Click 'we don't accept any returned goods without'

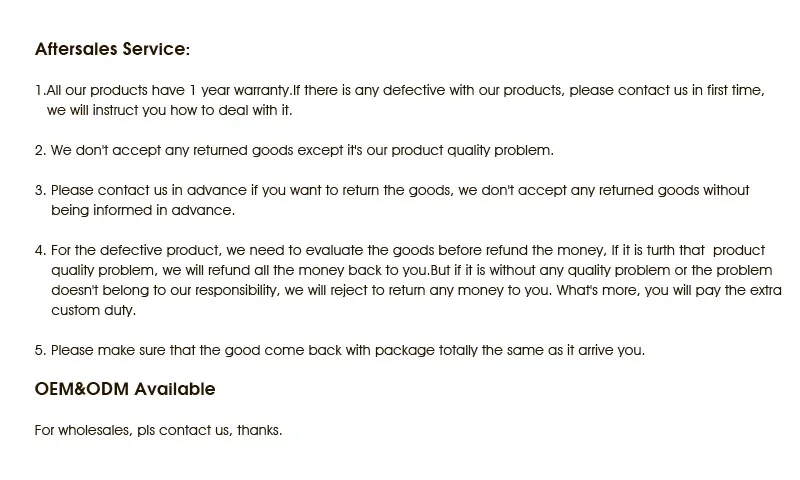click(x=604, y=190)
